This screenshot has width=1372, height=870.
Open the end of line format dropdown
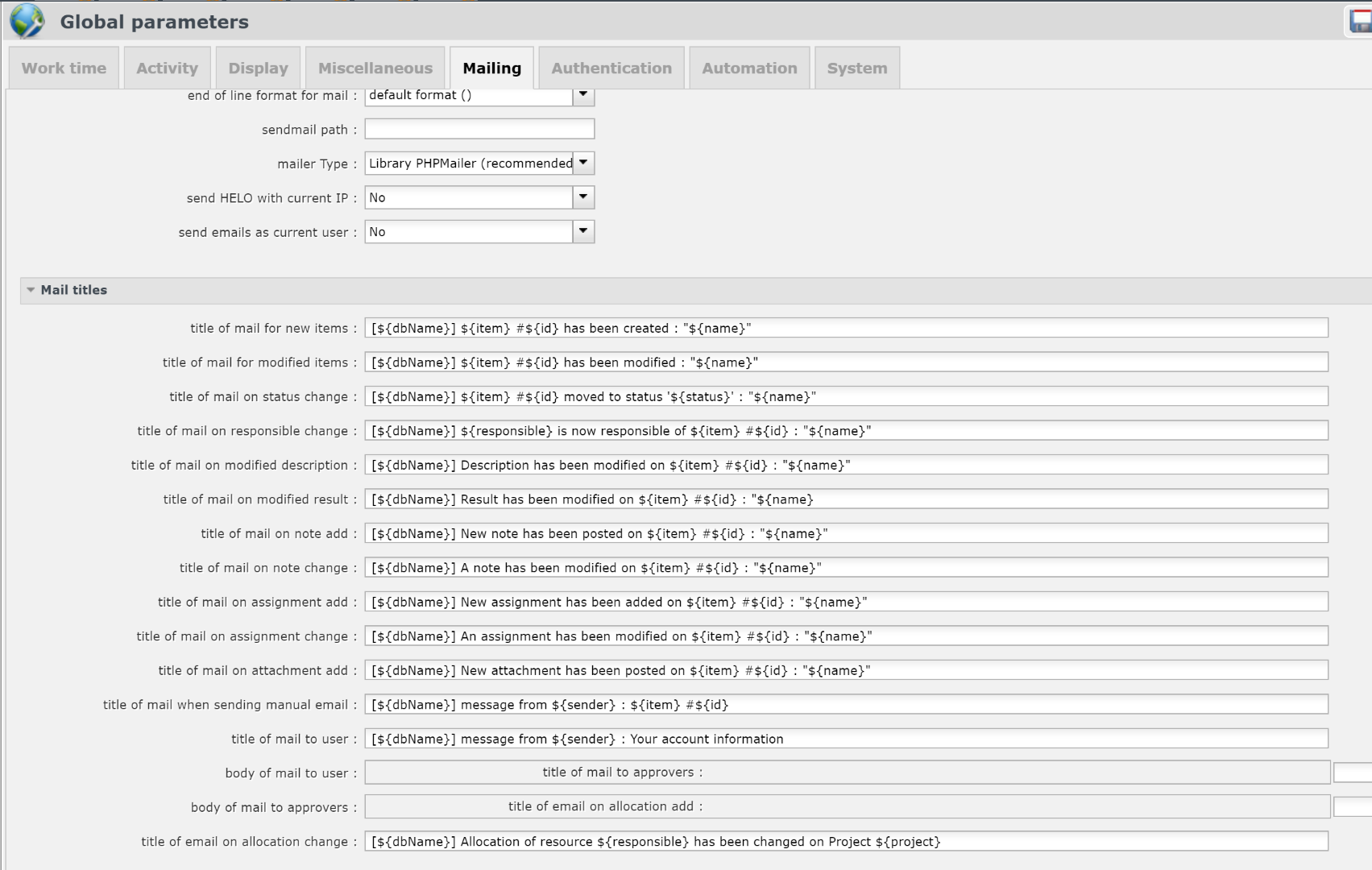click(583, 95)
